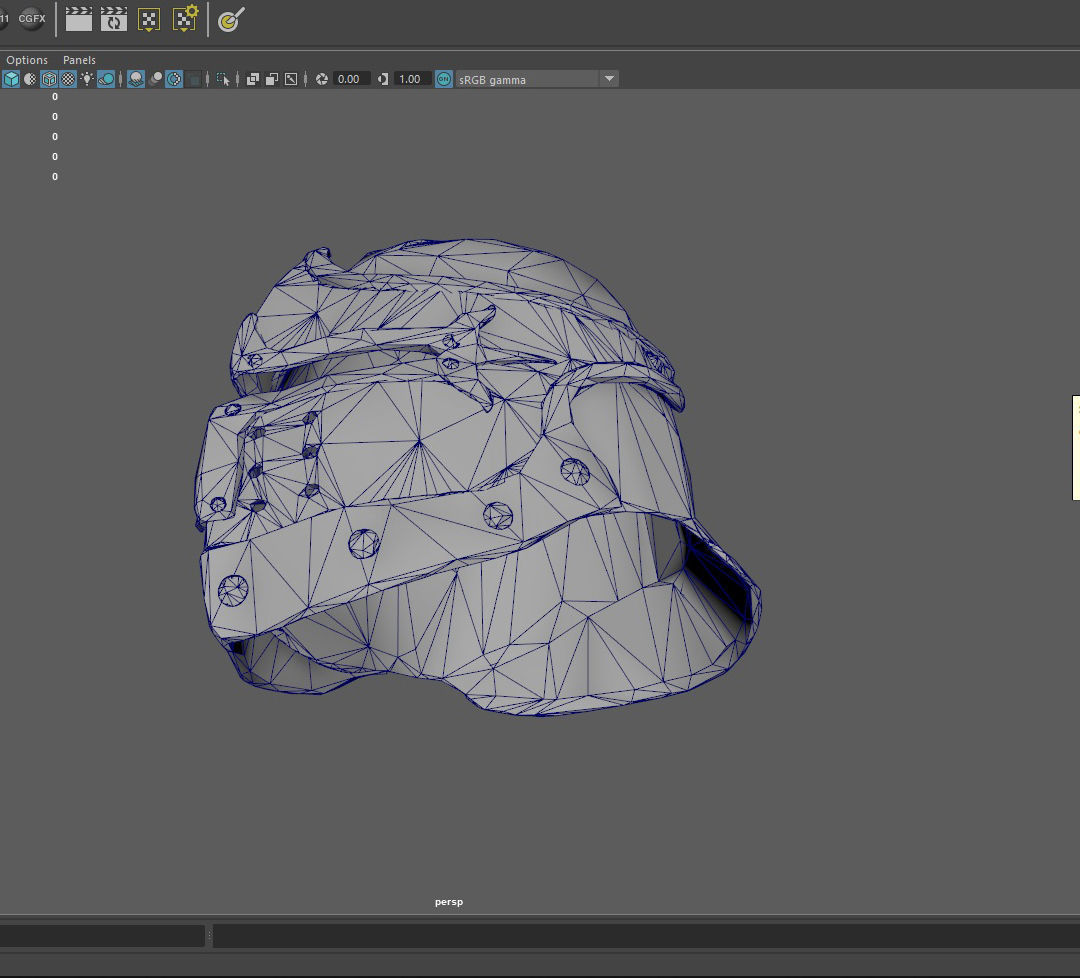Toggle screen space ambient occlusion icon
Image resolution: width=1080 pixels, height=978 pixels.
coord(136,79)
